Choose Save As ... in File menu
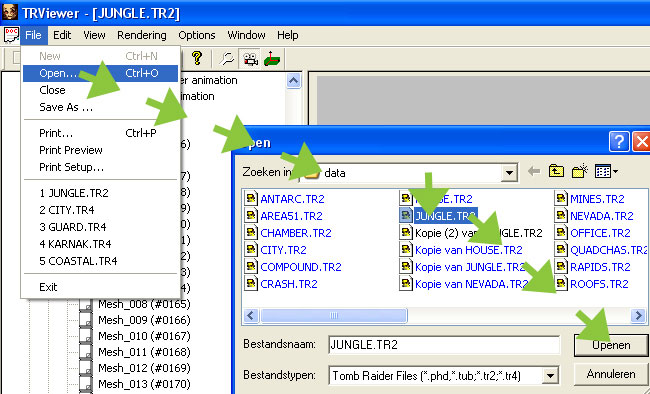The image size is (650, 394). coord(100,107)
